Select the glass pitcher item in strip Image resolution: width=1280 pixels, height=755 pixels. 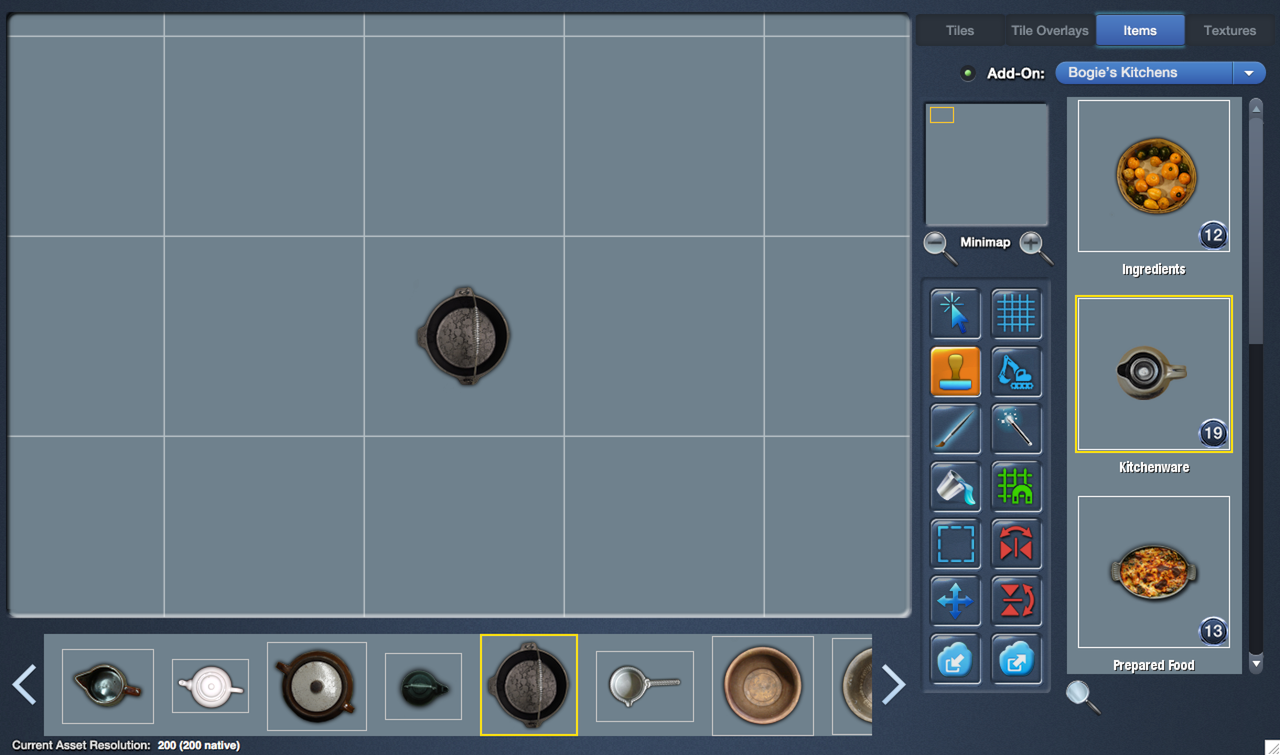108,686
